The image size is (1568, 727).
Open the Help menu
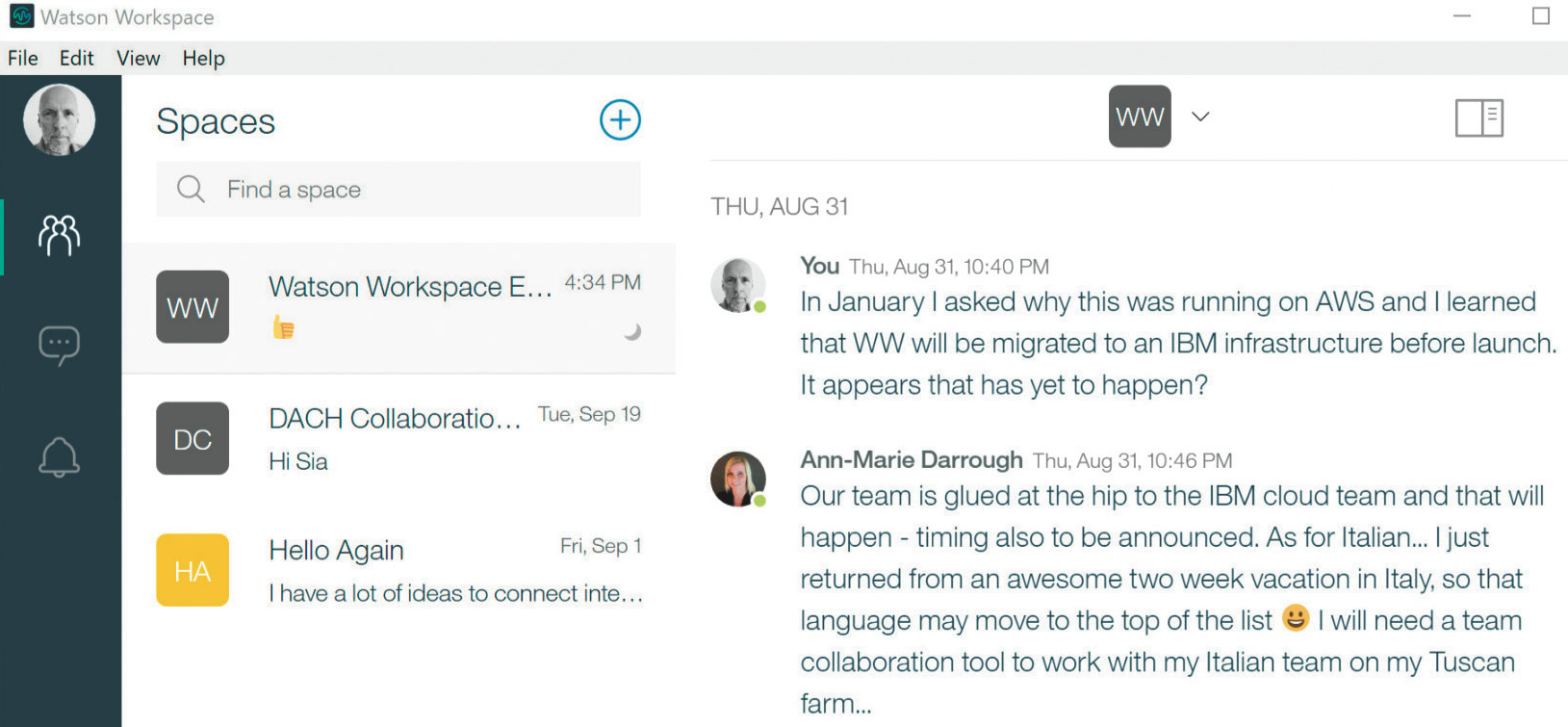[x=203, y=58]
